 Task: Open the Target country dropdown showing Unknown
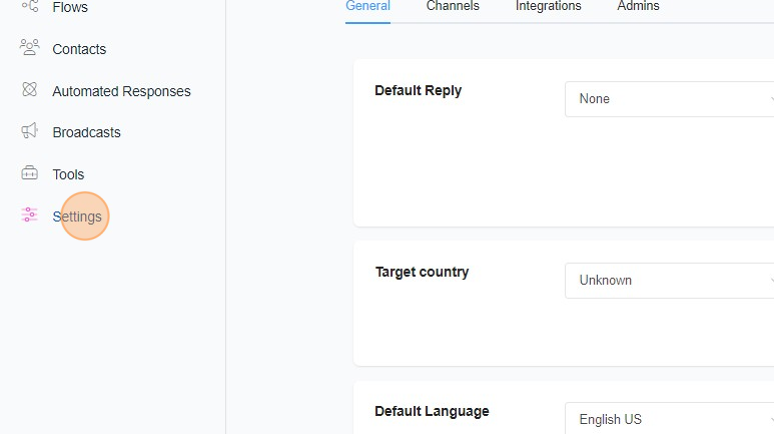coord(669,280)
